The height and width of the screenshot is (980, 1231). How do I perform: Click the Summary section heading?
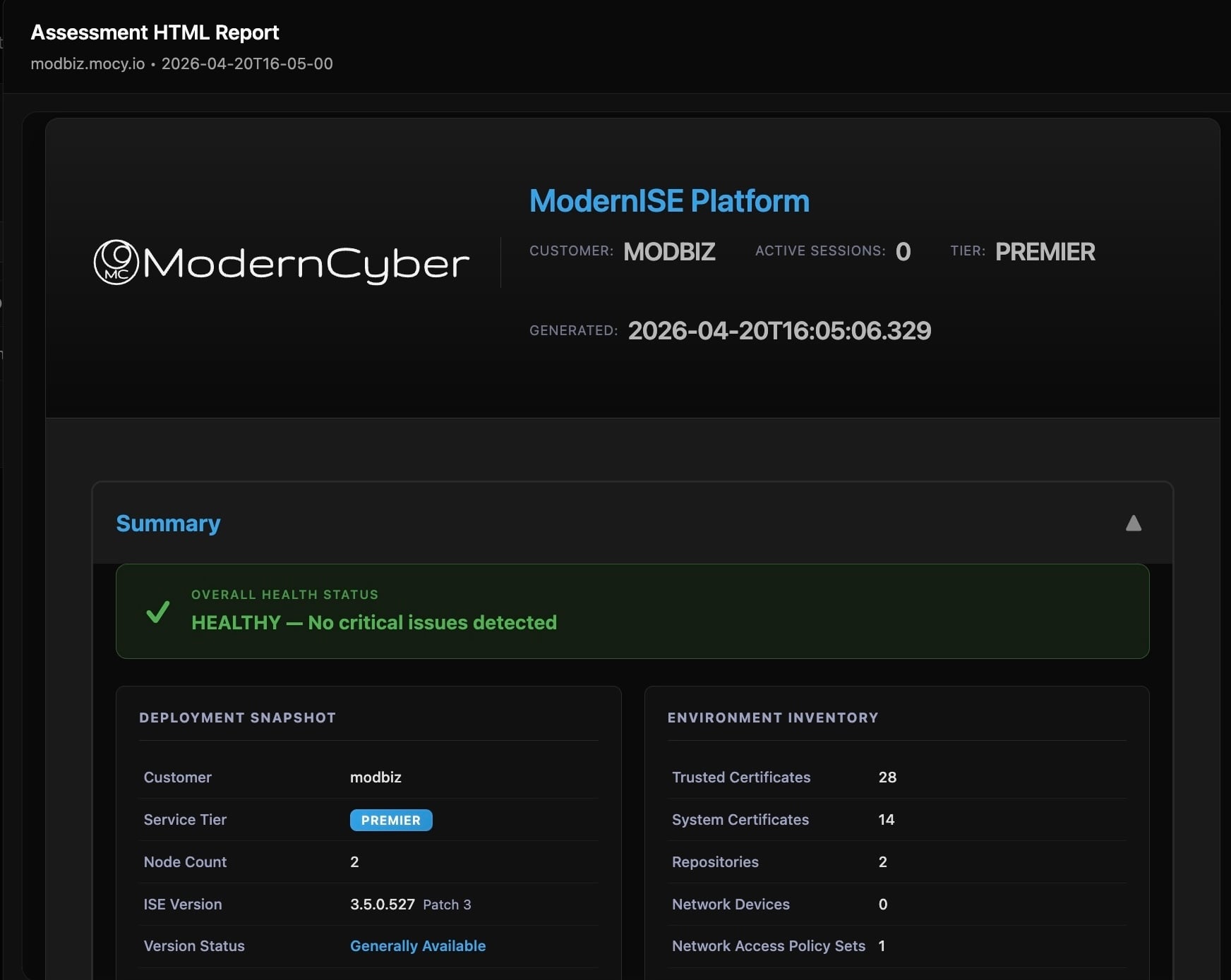(x=168, y=523)
